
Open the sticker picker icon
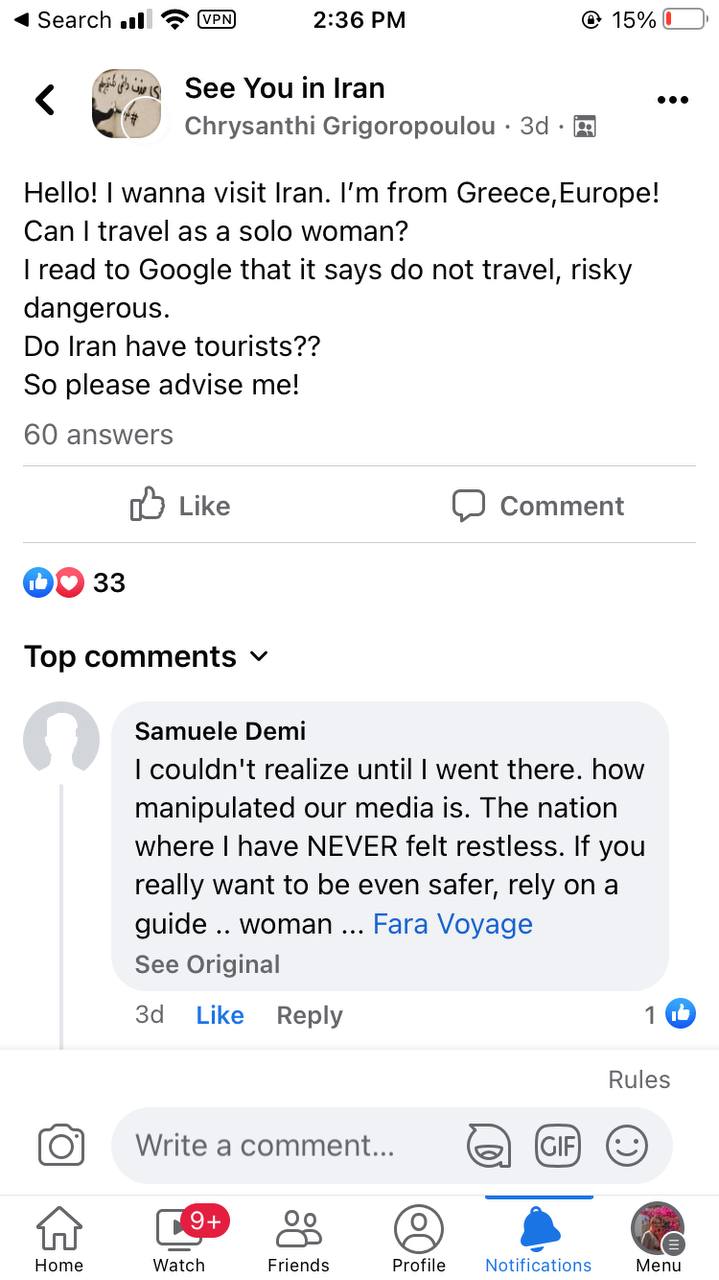coord(488,1145)
